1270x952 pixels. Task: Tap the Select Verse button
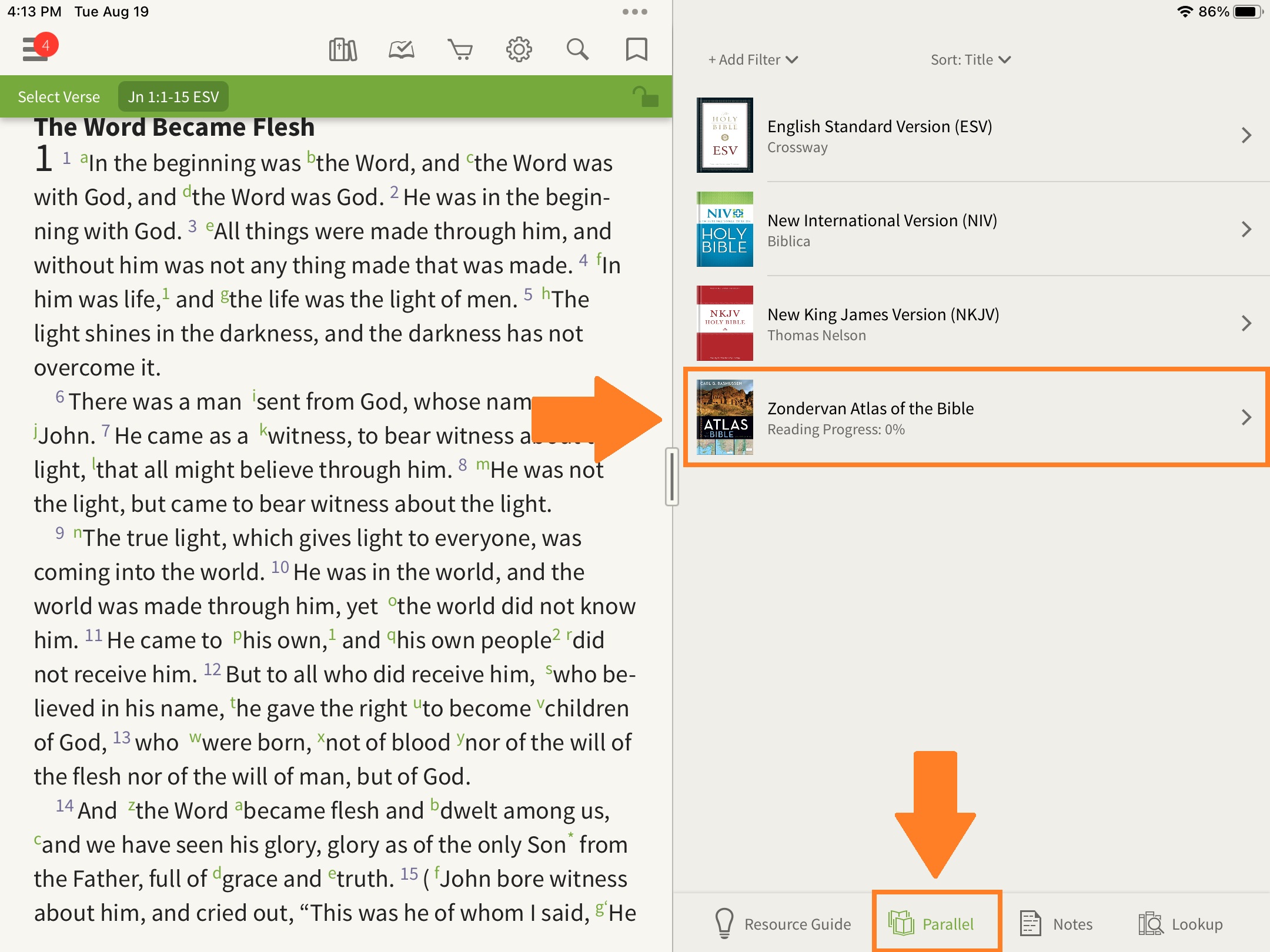click(x=59, y=97)
